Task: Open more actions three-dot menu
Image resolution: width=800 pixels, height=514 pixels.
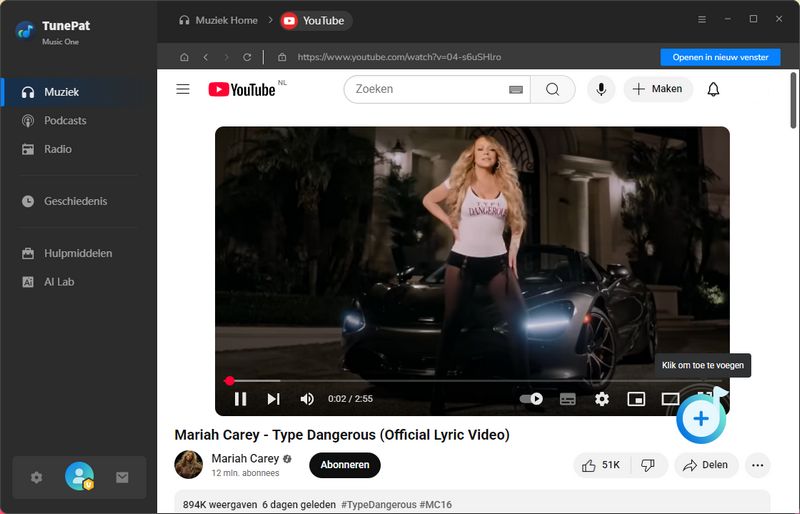Action: [x=758, y=465]
